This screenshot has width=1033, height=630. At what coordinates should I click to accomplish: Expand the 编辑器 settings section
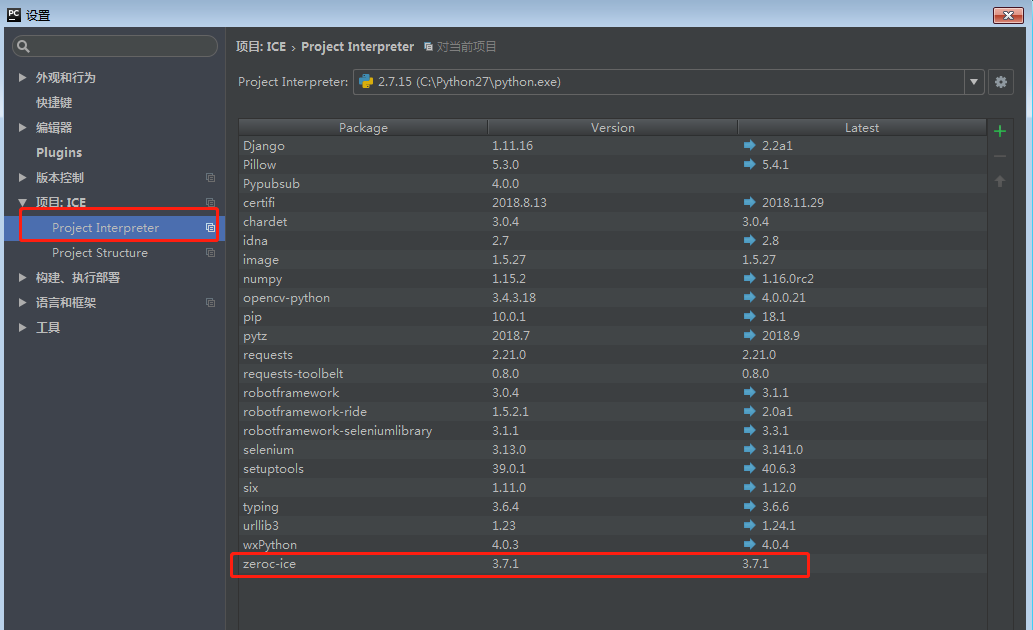[22, 128]
